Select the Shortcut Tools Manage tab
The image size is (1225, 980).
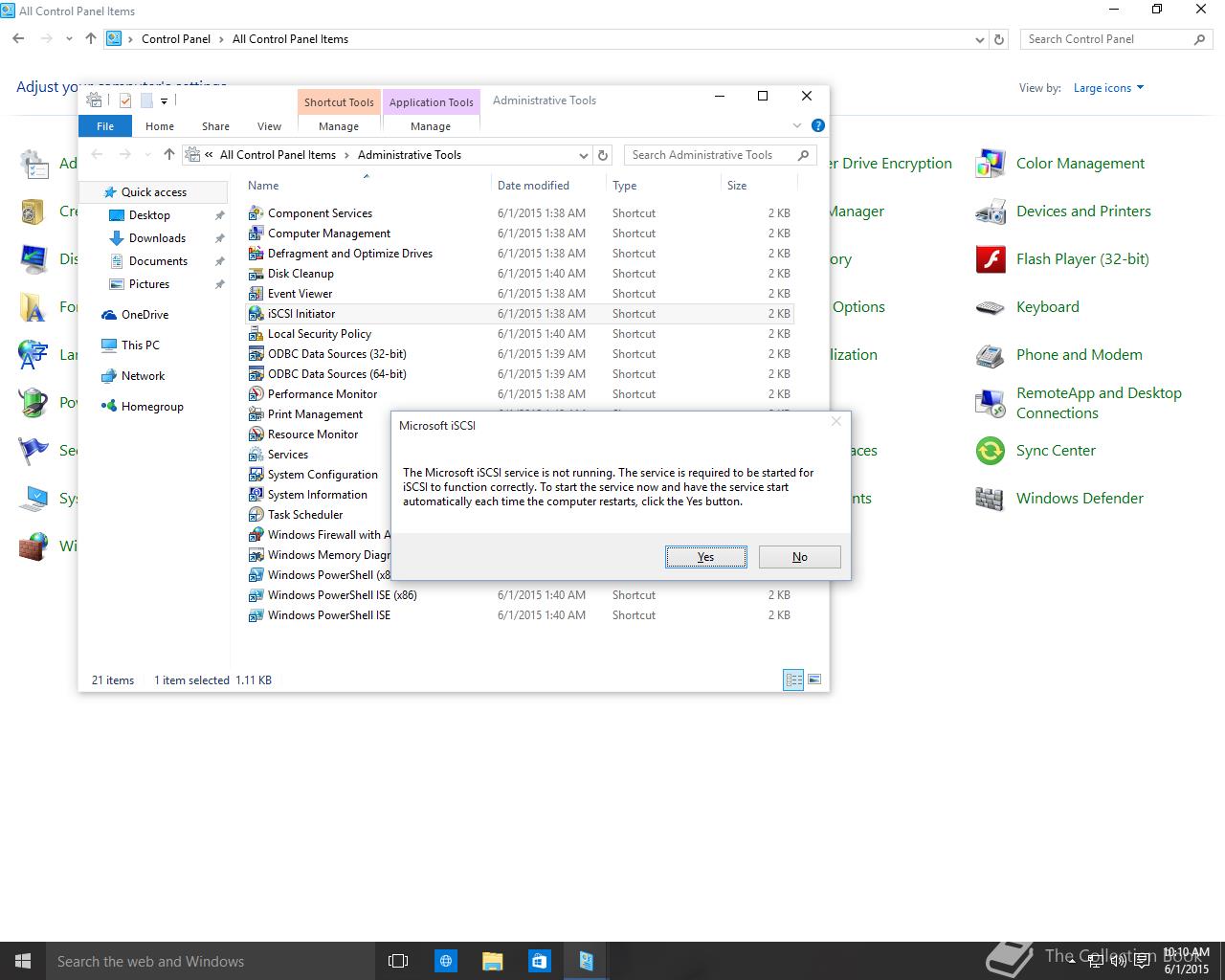tap(339, 126)
